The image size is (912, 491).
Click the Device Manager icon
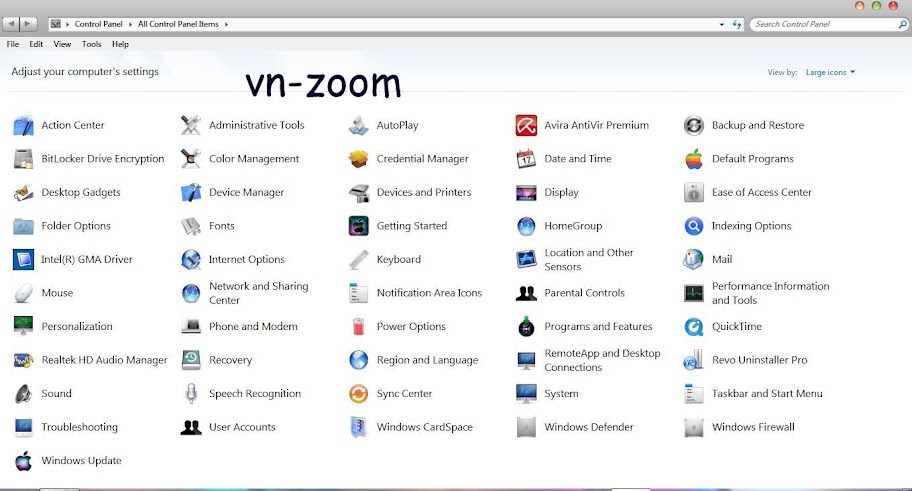click(x=191, y=193)
